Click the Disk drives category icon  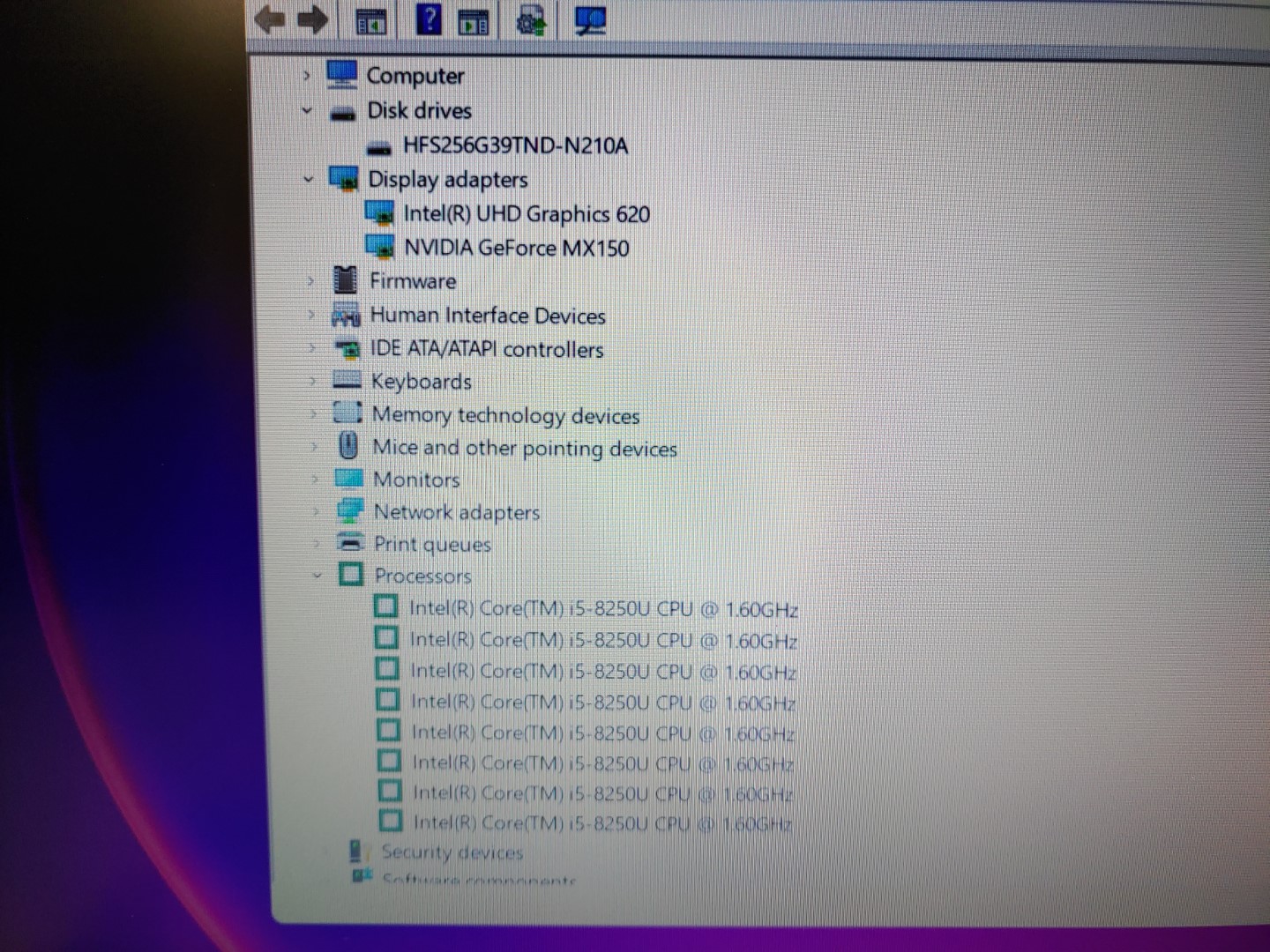pos(342,113)
